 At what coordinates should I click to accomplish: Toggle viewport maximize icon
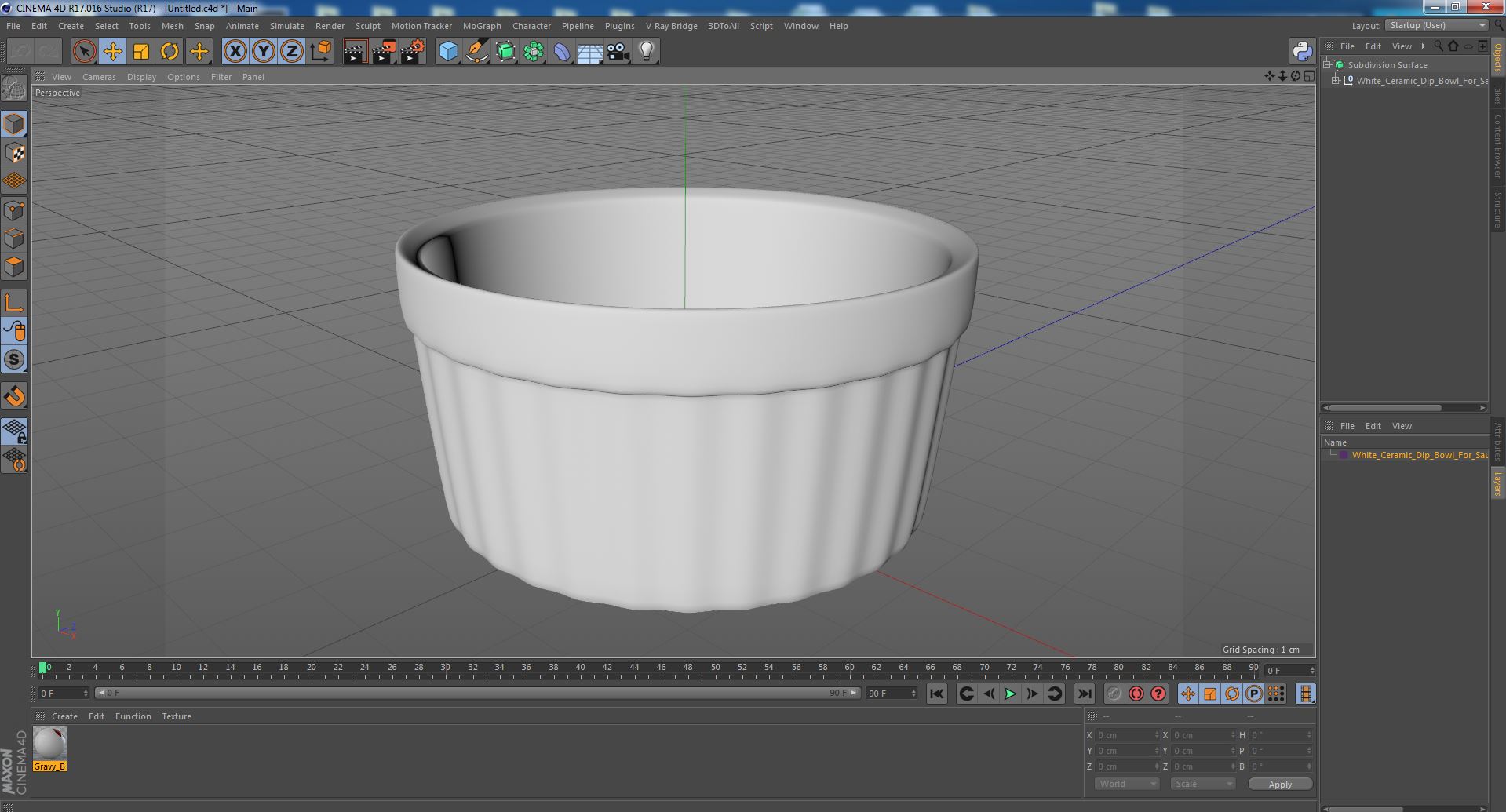[1308, 76]
